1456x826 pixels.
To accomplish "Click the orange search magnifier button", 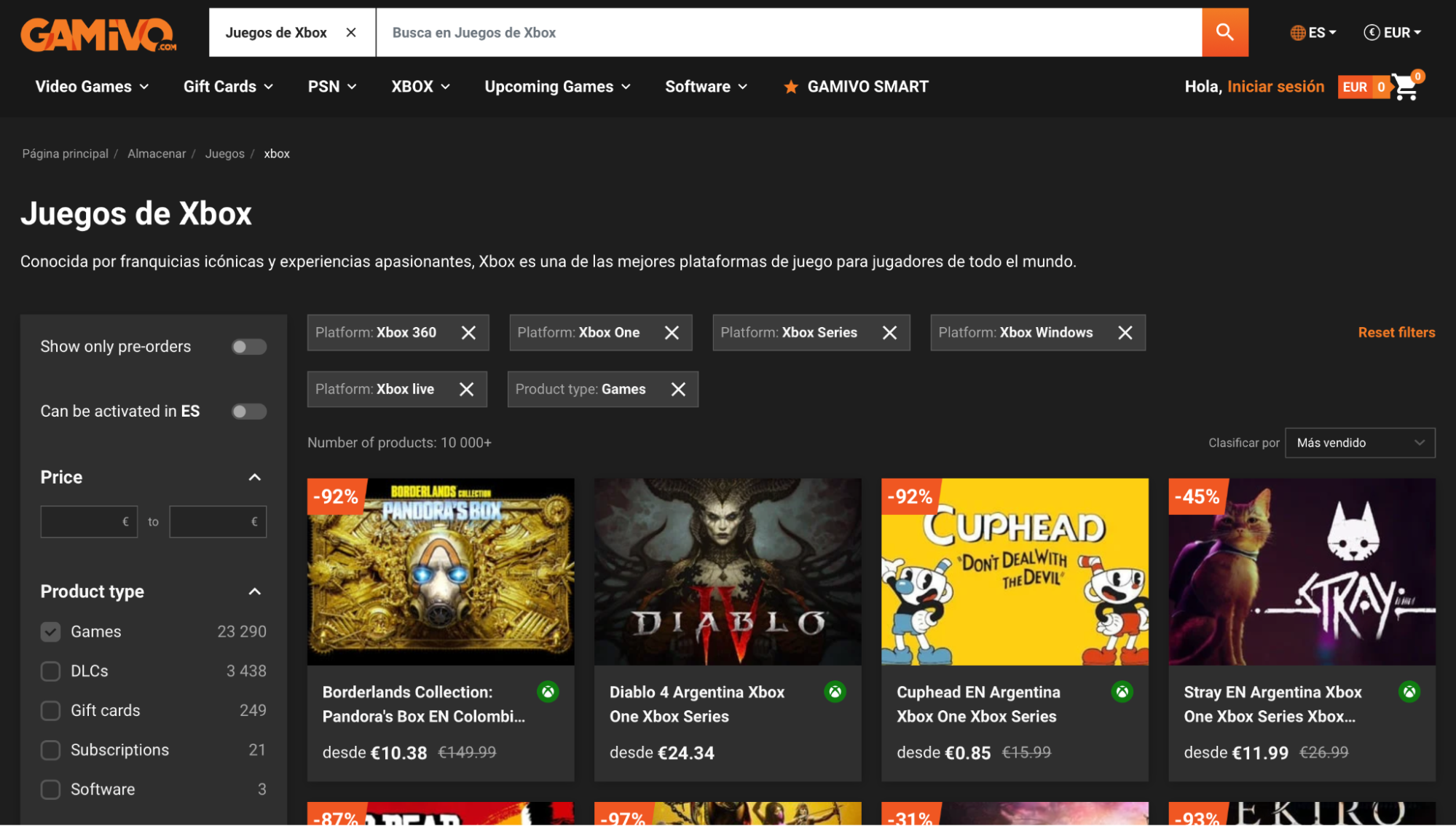I will pos(1224,32).
